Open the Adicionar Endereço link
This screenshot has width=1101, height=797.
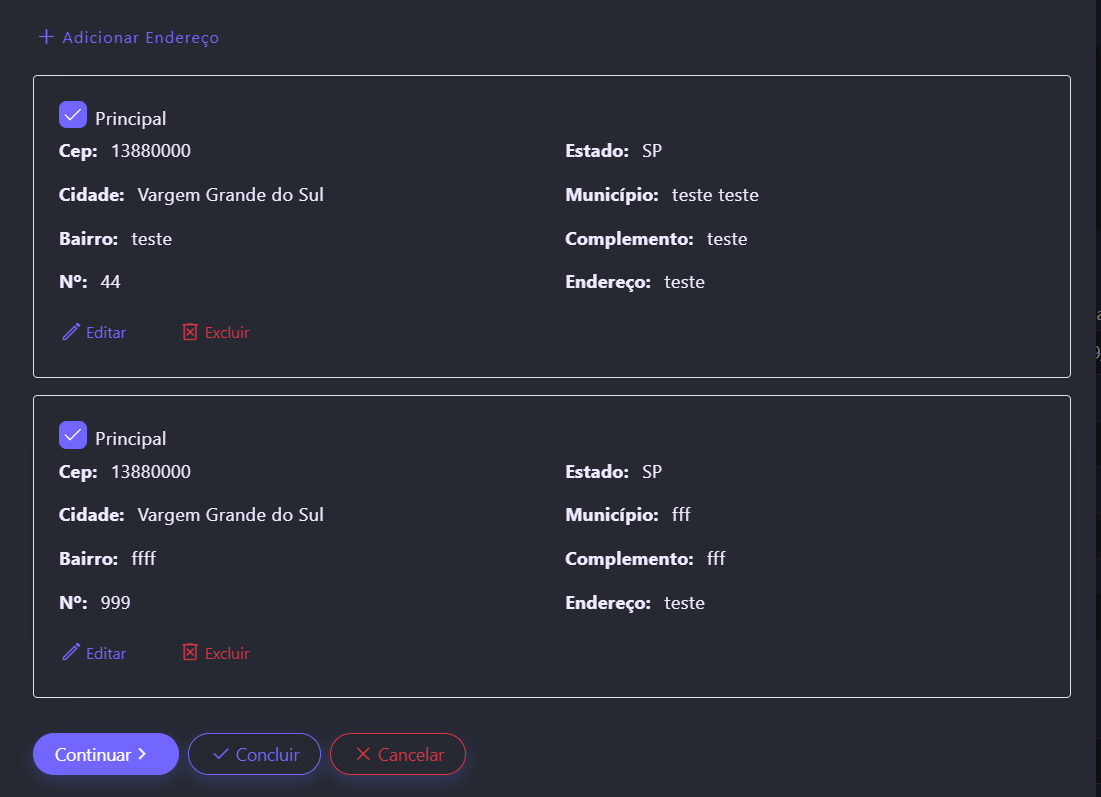140,38
